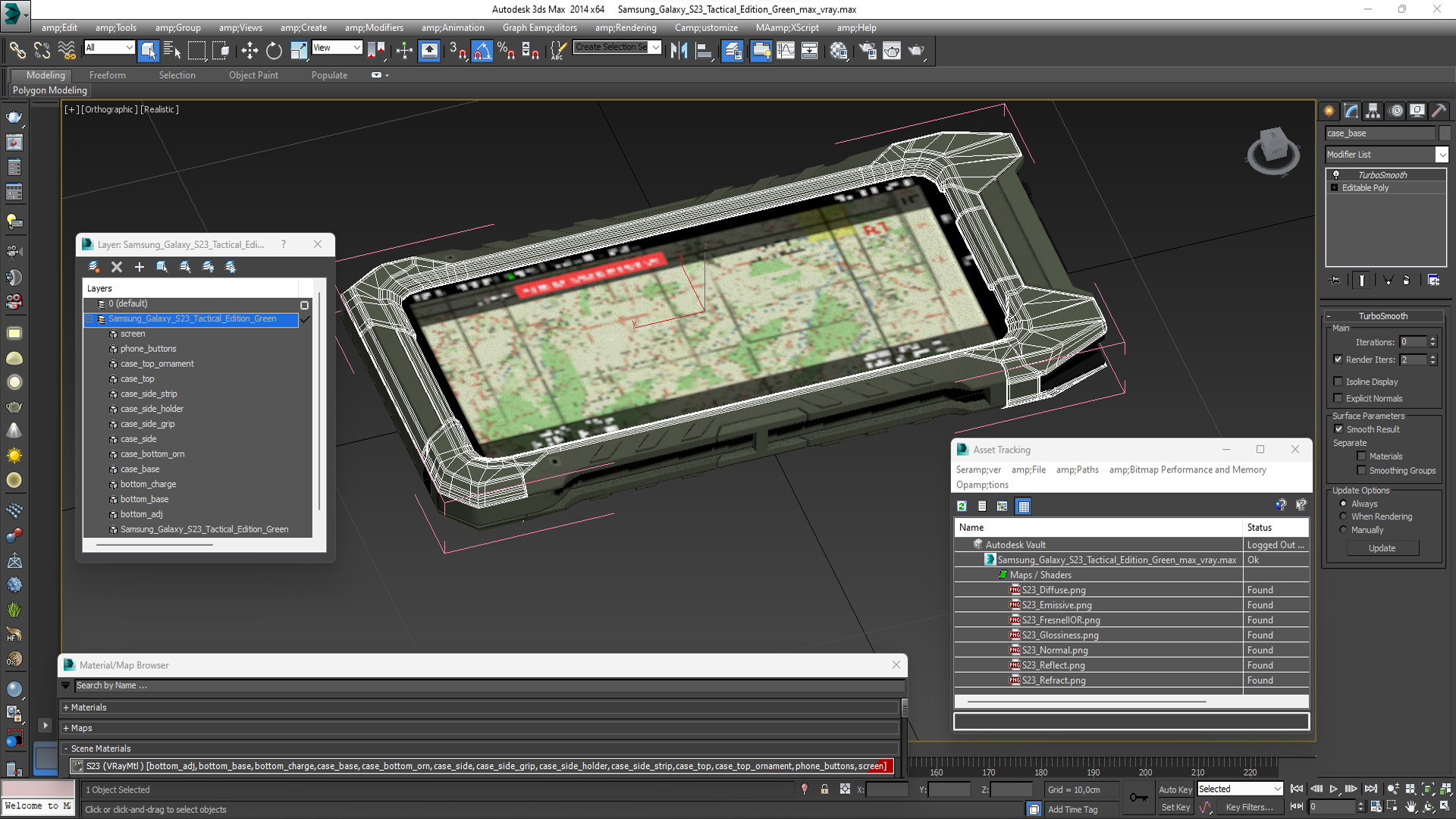
Task: Click the Unlink Selection tool
Action: 42,51
